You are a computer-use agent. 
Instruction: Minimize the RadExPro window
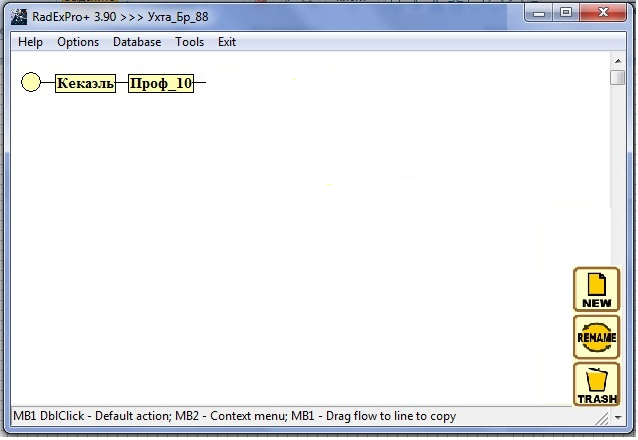coord(539,13)
